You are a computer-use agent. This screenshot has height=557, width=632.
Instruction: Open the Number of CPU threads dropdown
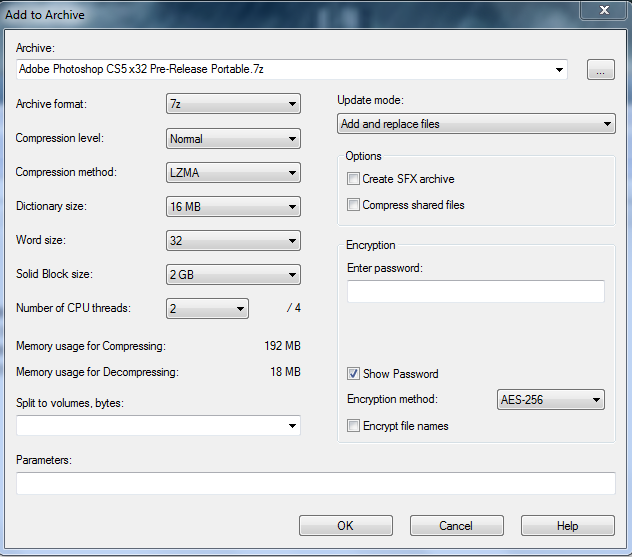(x=207, y=309)
